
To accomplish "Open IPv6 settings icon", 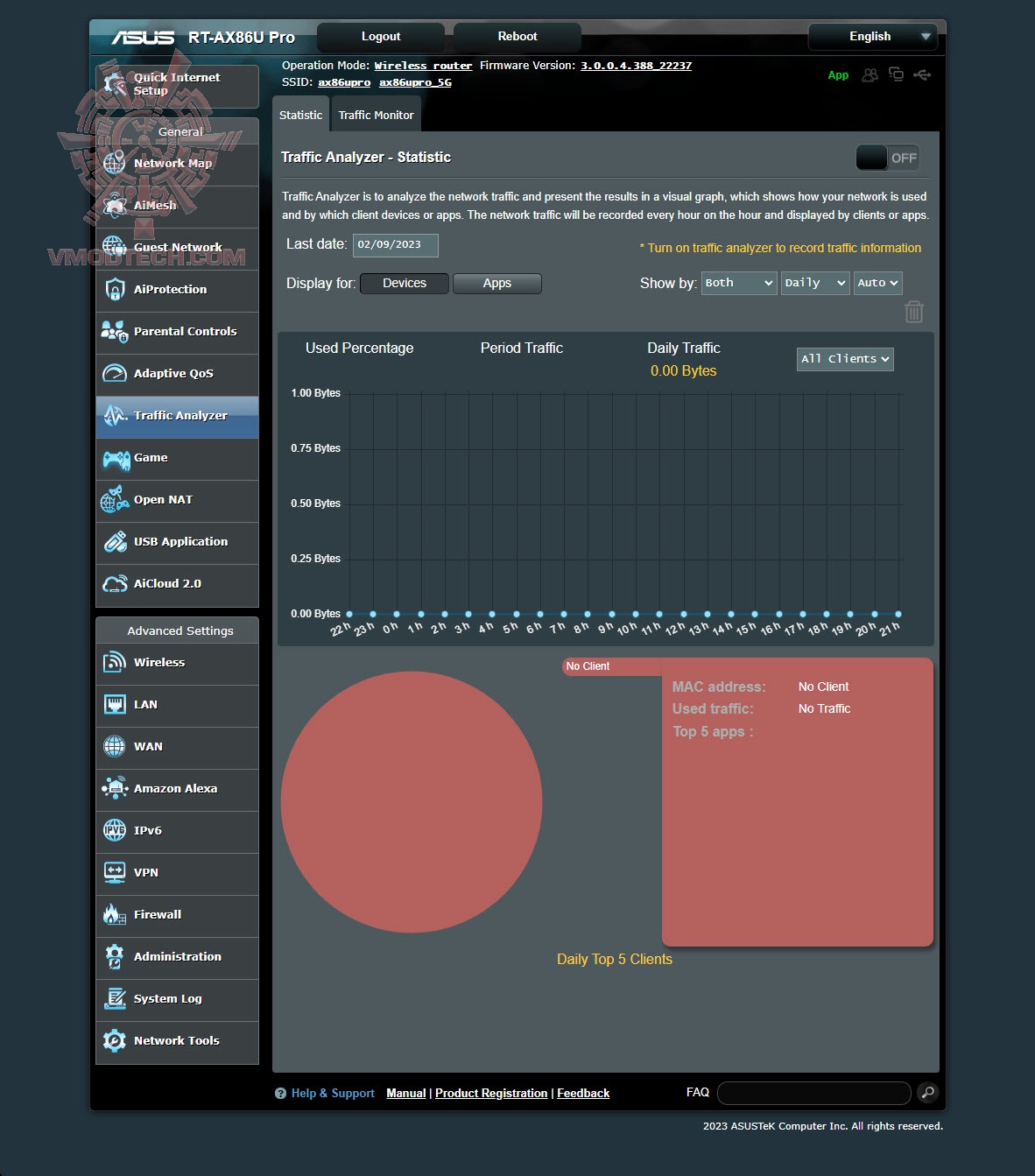I will coord(115,830).
